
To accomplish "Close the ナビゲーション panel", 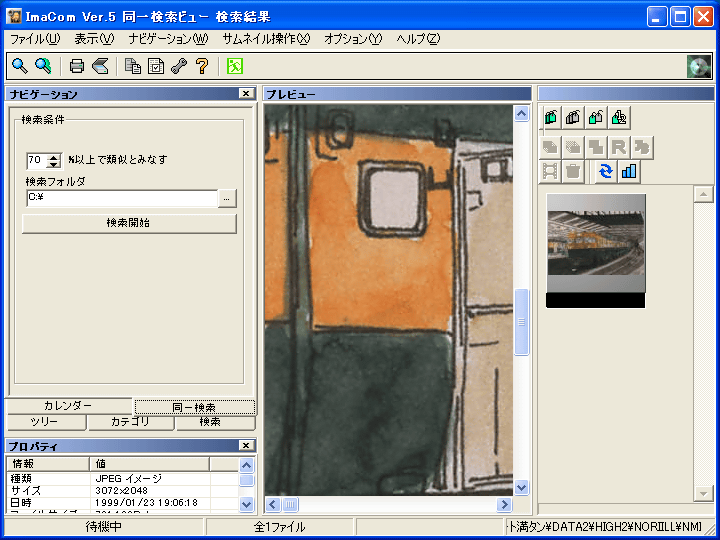I will coord(246,94).
